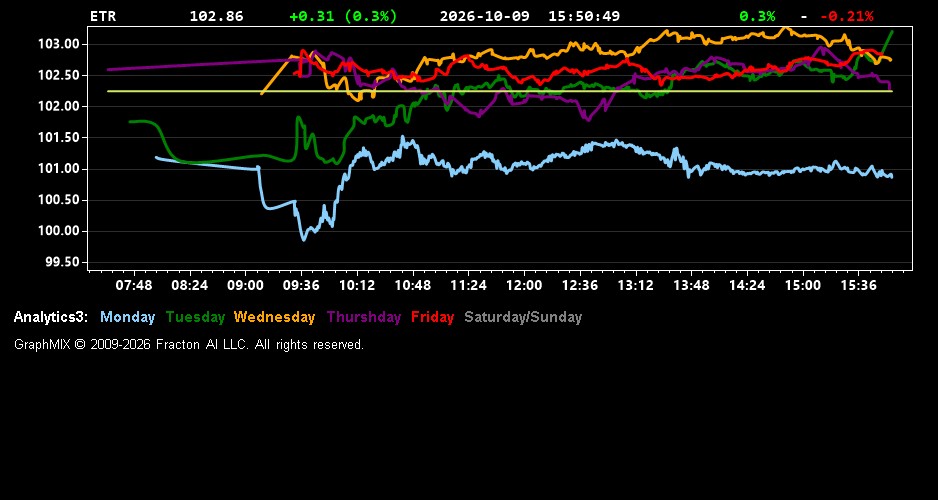Click the 101.50 price axis label
This screenshot has width=938, height=500.
[59, 138]
